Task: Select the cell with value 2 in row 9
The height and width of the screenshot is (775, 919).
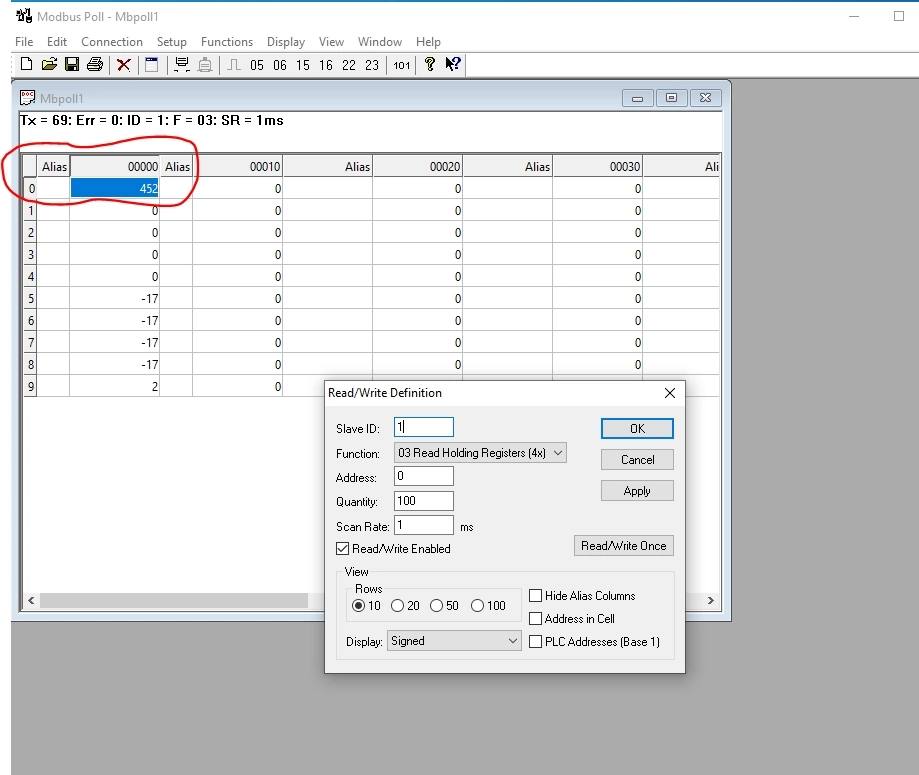Action: click(114, 386)
